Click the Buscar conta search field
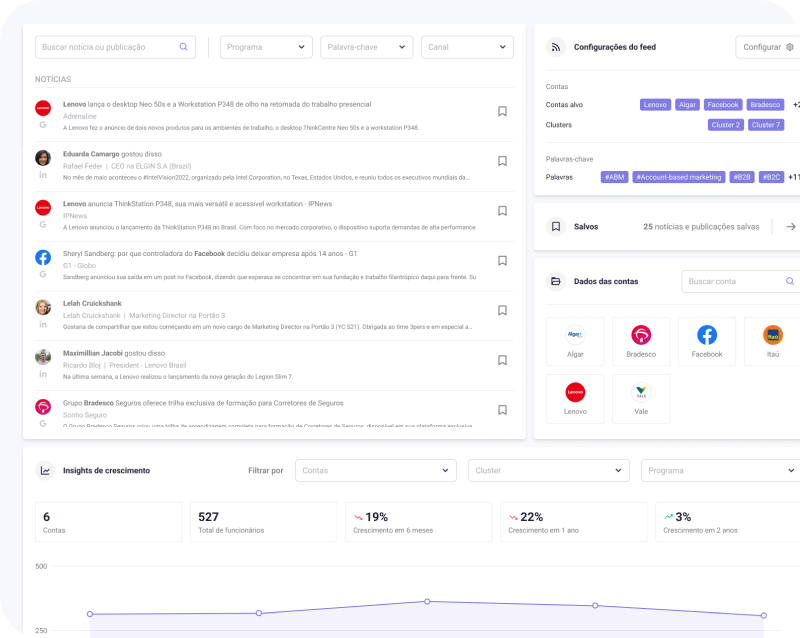This screenshot has width=800, height=638. (x=733, y=281)
